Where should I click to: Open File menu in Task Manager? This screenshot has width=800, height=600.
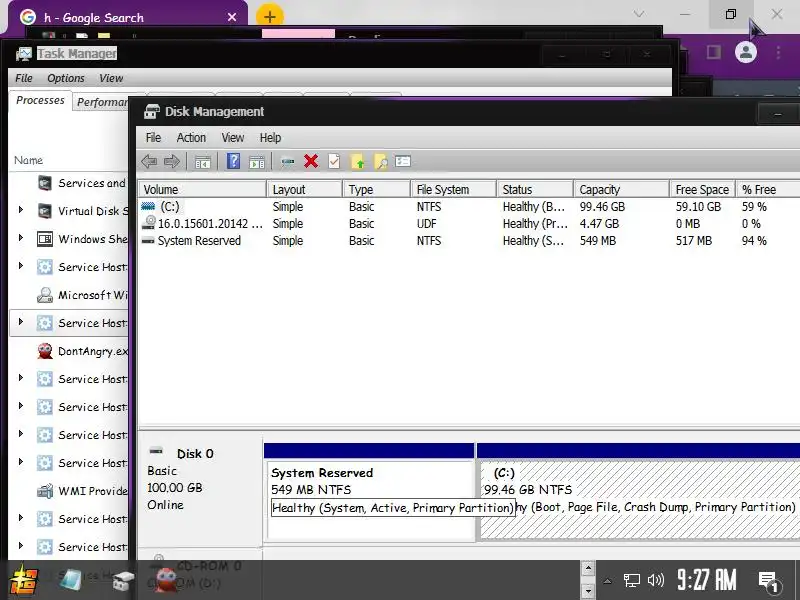coord(23,78)
